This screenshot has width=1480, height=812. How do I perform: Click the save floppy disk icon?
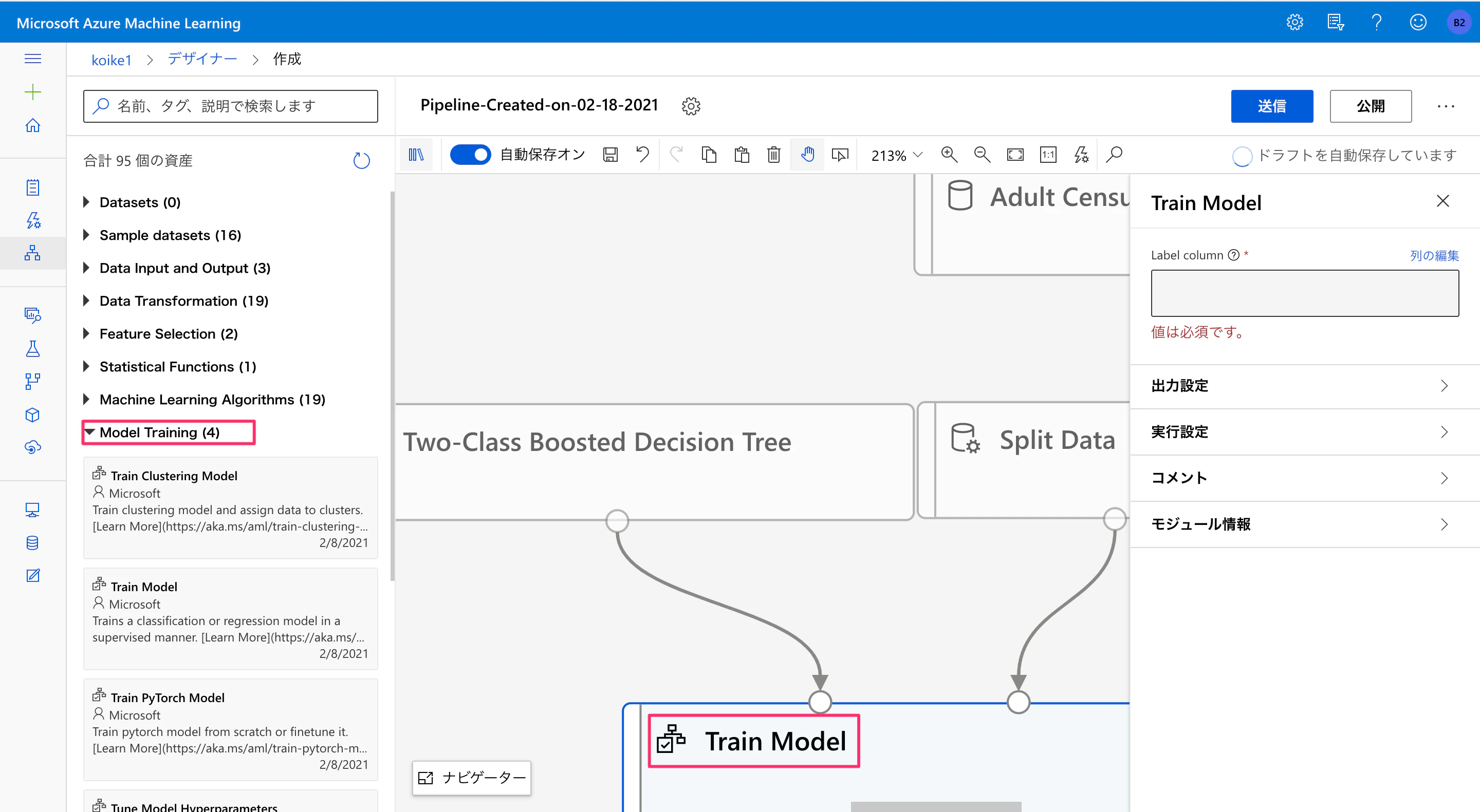[x=610, y=155]
